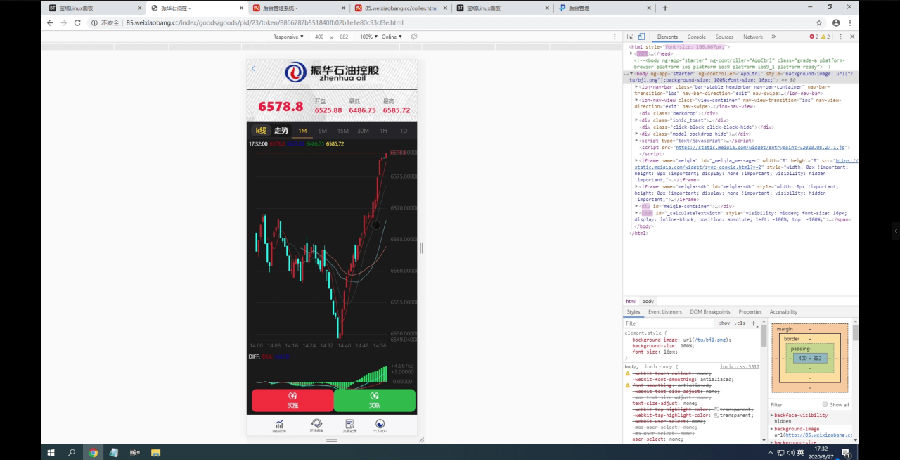Click the open price value 6525.88
The image size is (900, 460).
(x=328, y=110)
